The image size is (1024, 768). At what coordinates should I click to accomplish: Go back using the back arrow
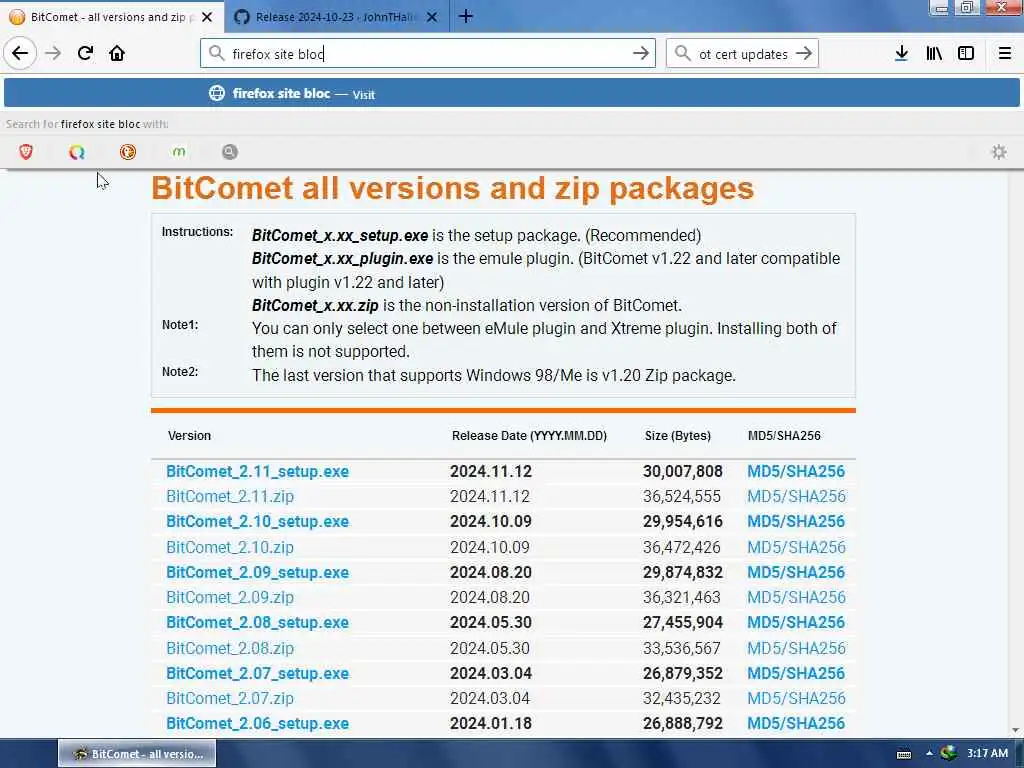[x=20, y=53]
